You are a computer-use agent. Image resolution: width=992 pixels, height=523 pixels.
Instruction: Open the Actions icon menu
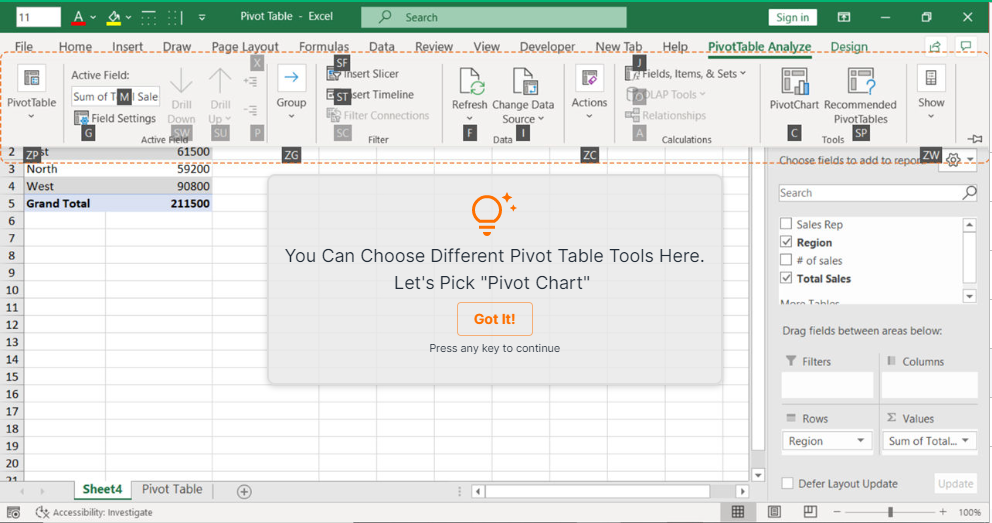(589, 78)
